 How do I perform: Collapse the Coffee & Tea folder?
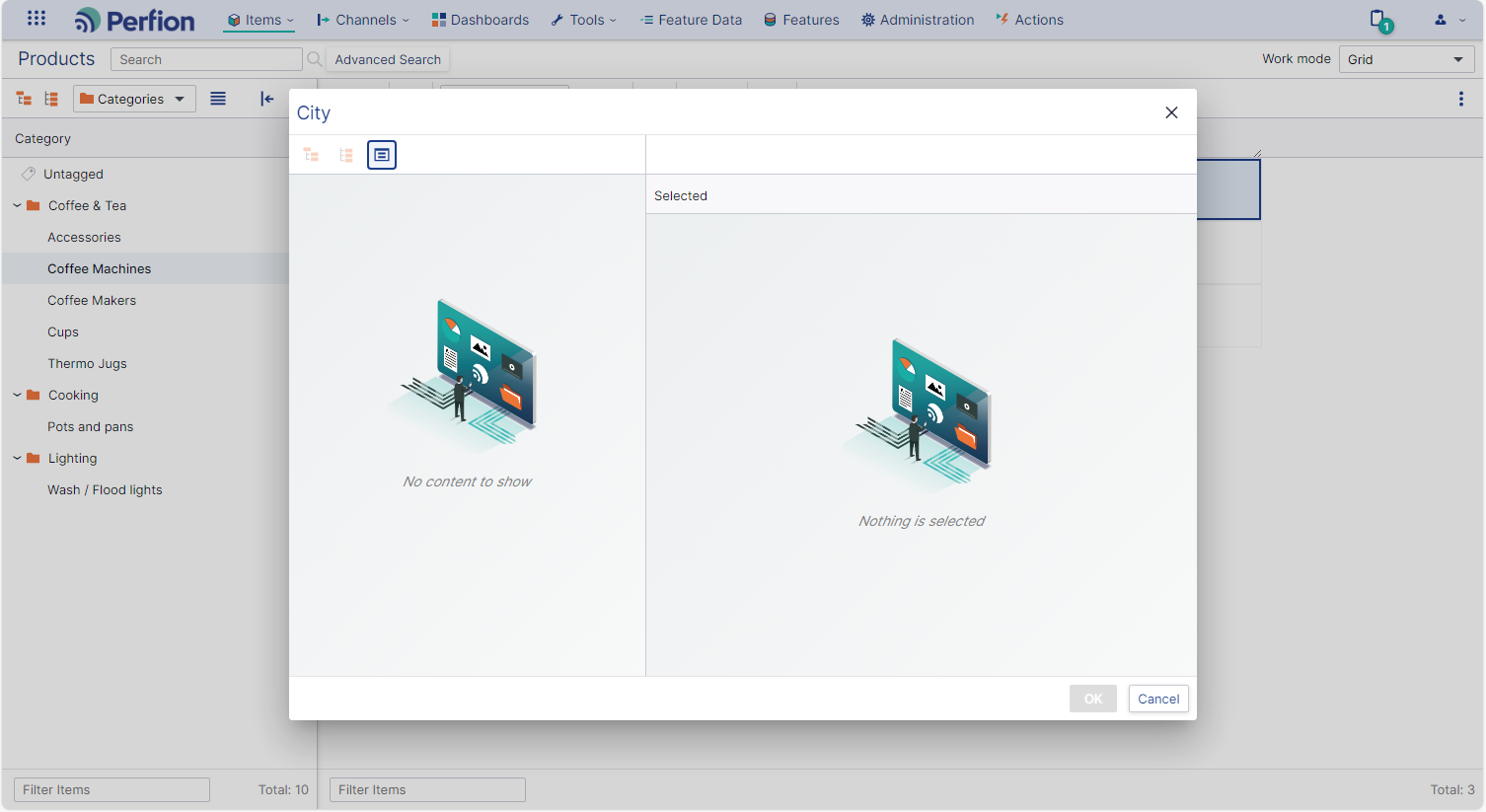[x=17, y=205]
